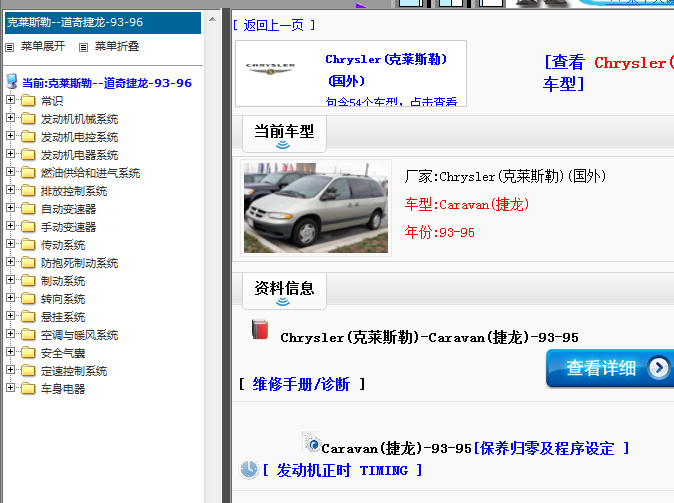Viewport: 674px width, 503px height.
Task: Open the 维修手册/诊断 link
Action: (x=301, y=384)
